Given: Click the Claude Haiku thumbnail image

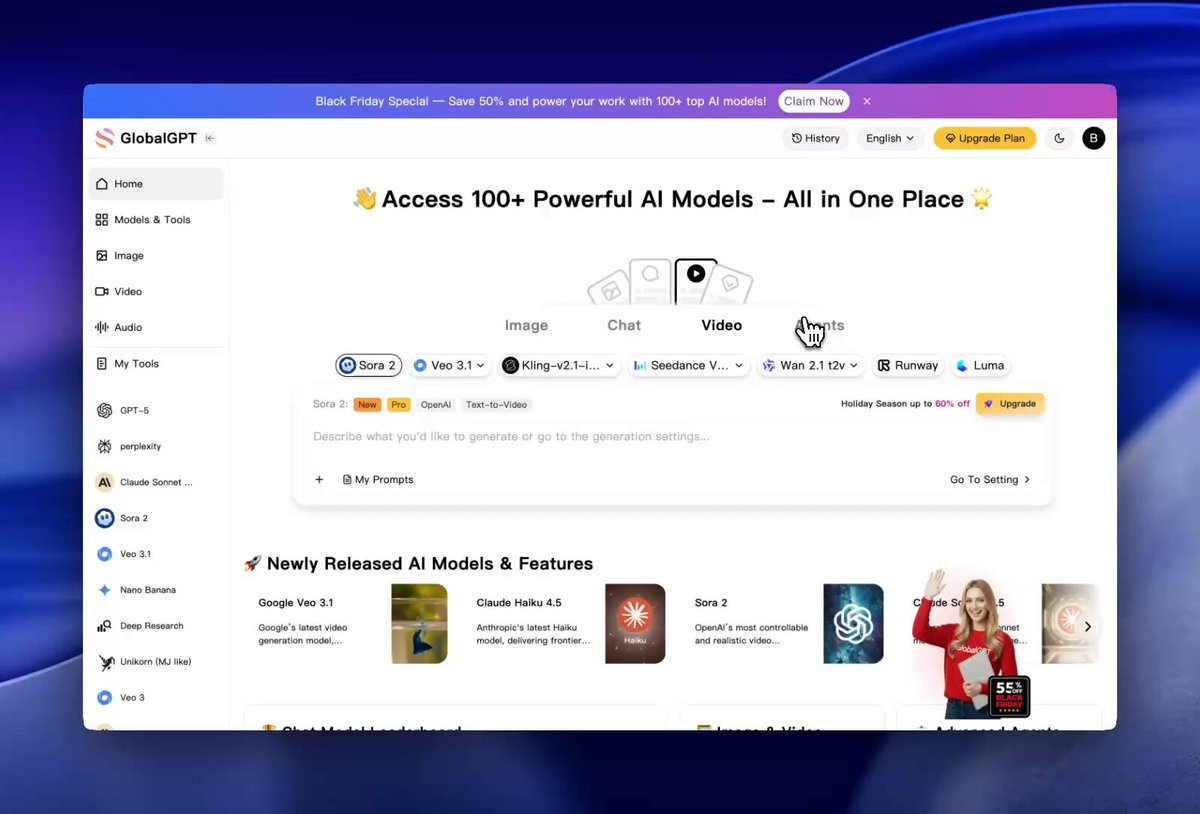Looking at the screenshot, I should click(x=635, y=624).
